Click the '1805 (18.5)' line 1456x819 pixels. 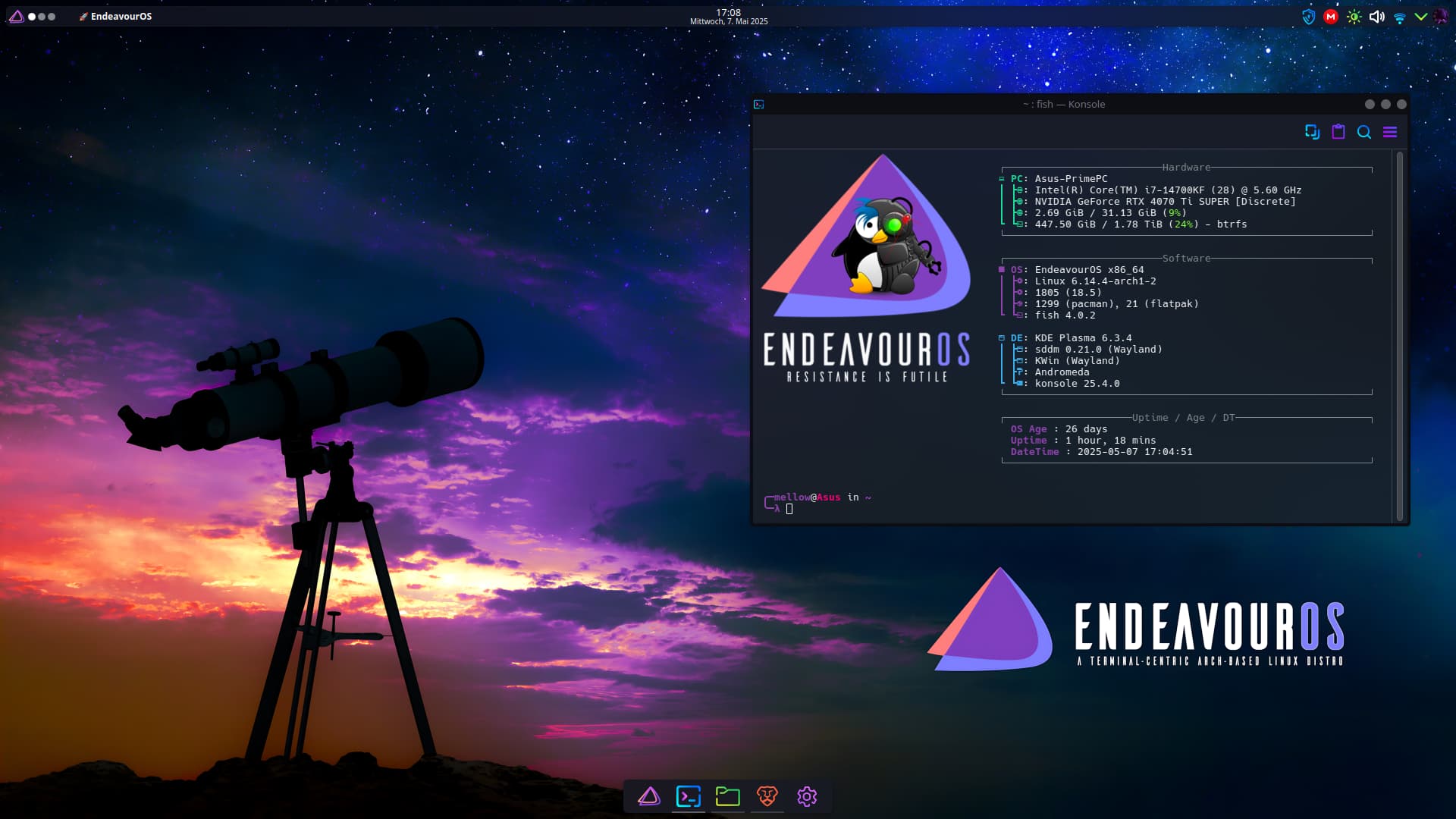pos(1068,293)
